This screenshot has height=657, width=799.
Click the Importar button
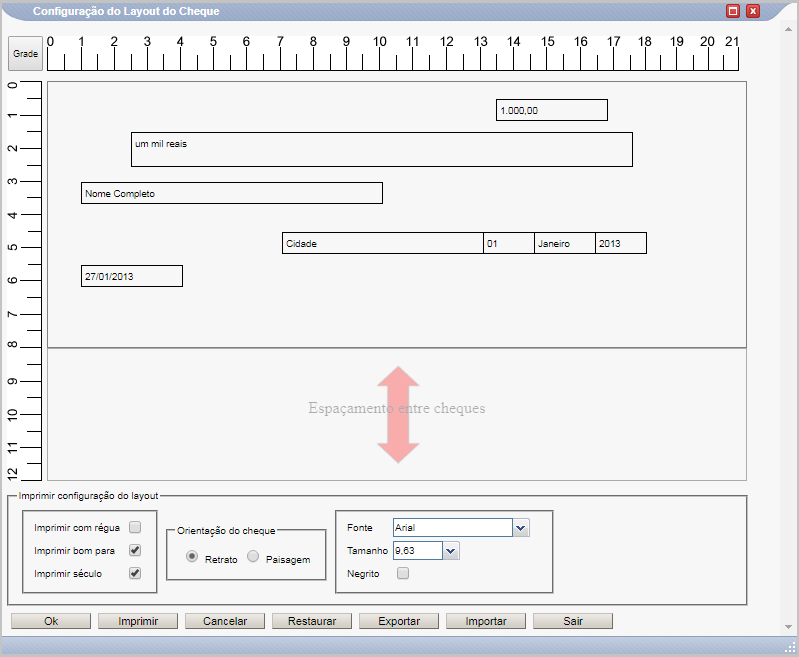486,621
